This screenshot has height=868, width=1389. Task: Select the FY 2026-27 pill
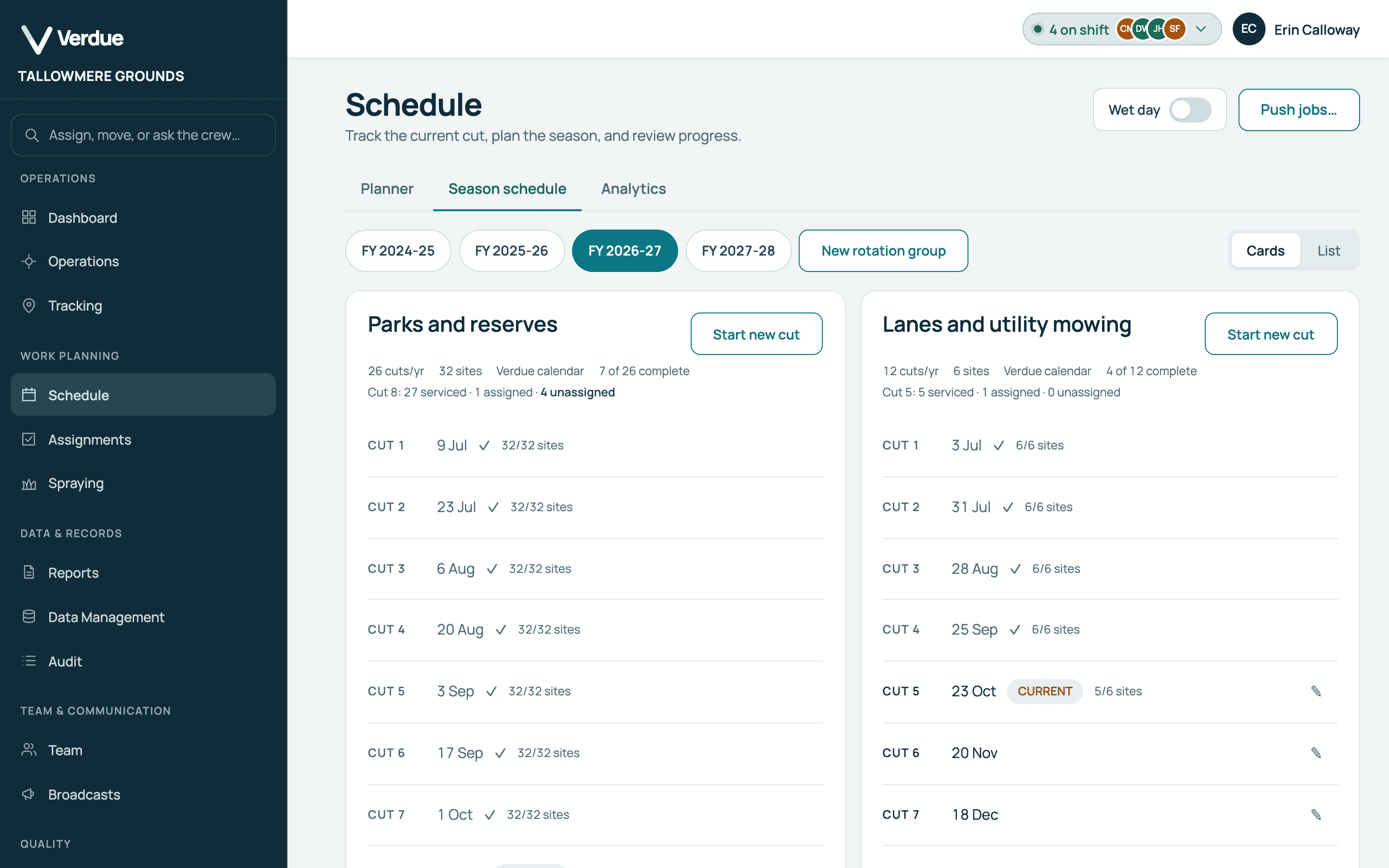coord(625,251)
